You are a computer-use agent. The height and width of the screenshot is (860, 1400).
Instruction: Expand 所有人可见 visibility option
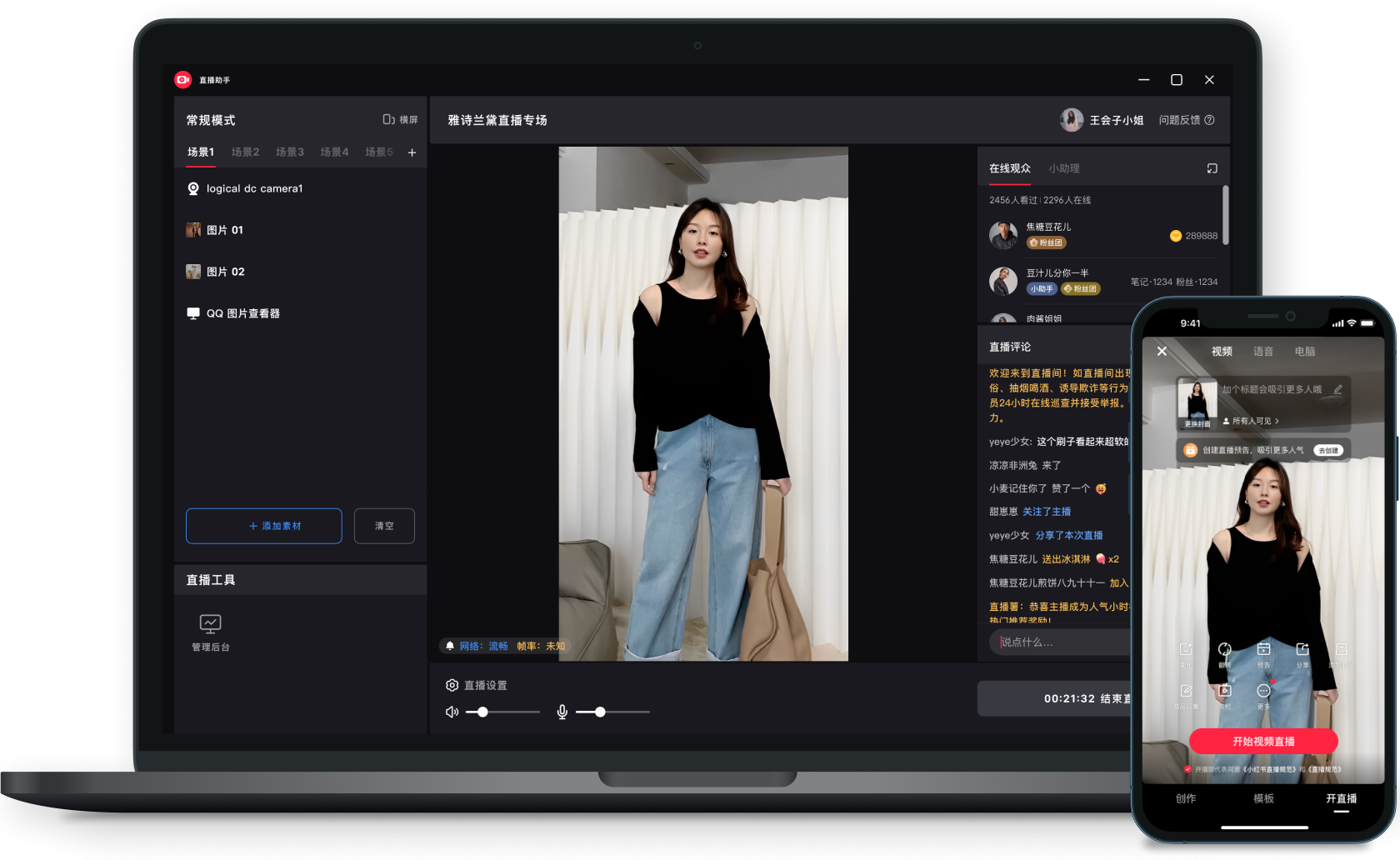click(1251, 421)
